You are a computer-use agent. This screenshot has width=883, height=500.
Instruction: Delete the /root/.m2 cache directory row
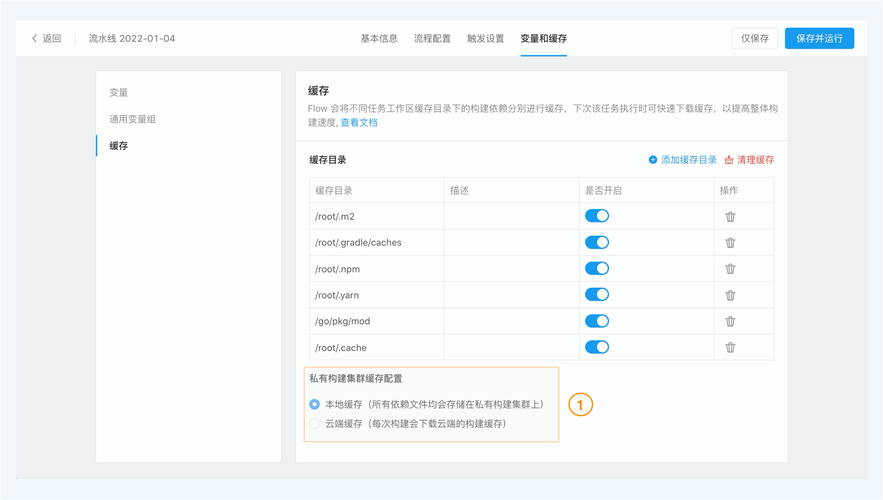pyautogui.click(x=730, y=217)
